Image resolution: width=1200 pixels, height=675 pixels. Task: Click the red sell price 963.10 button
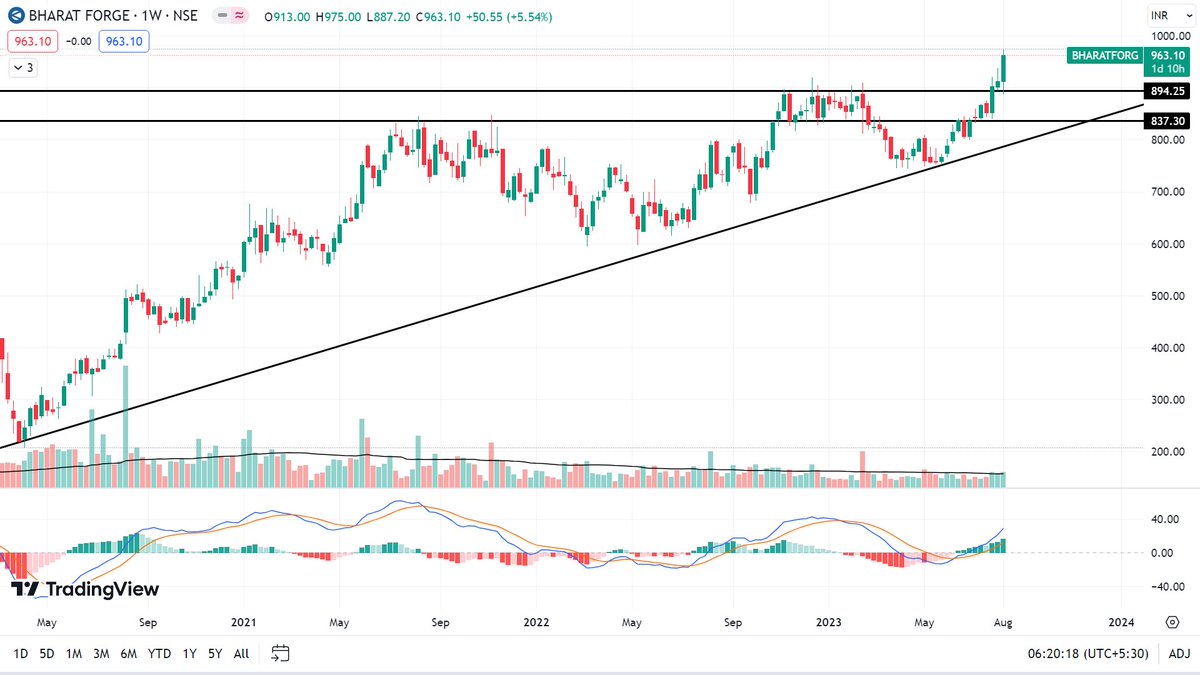pos(33,41)
